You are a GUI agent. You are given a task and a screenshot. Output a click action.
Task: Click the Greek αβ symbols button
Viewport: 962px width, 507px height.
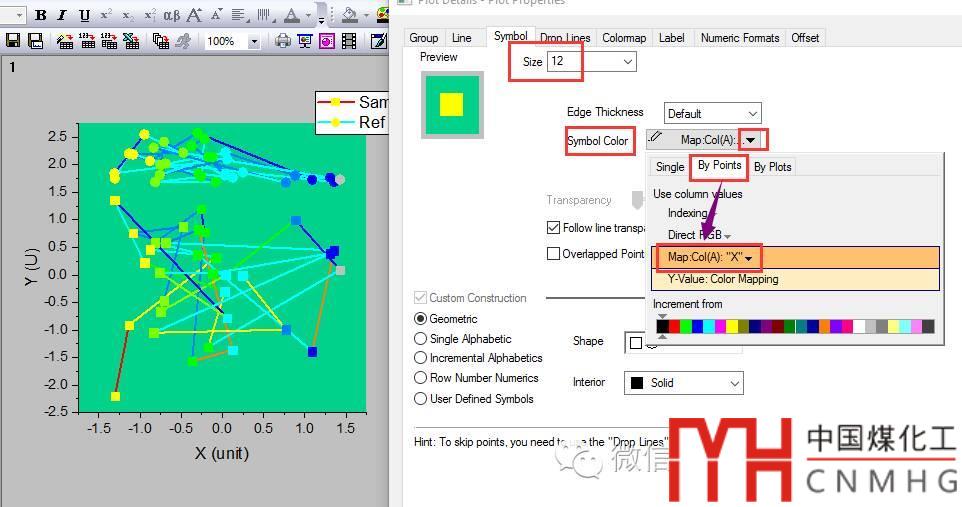(172, 15)
